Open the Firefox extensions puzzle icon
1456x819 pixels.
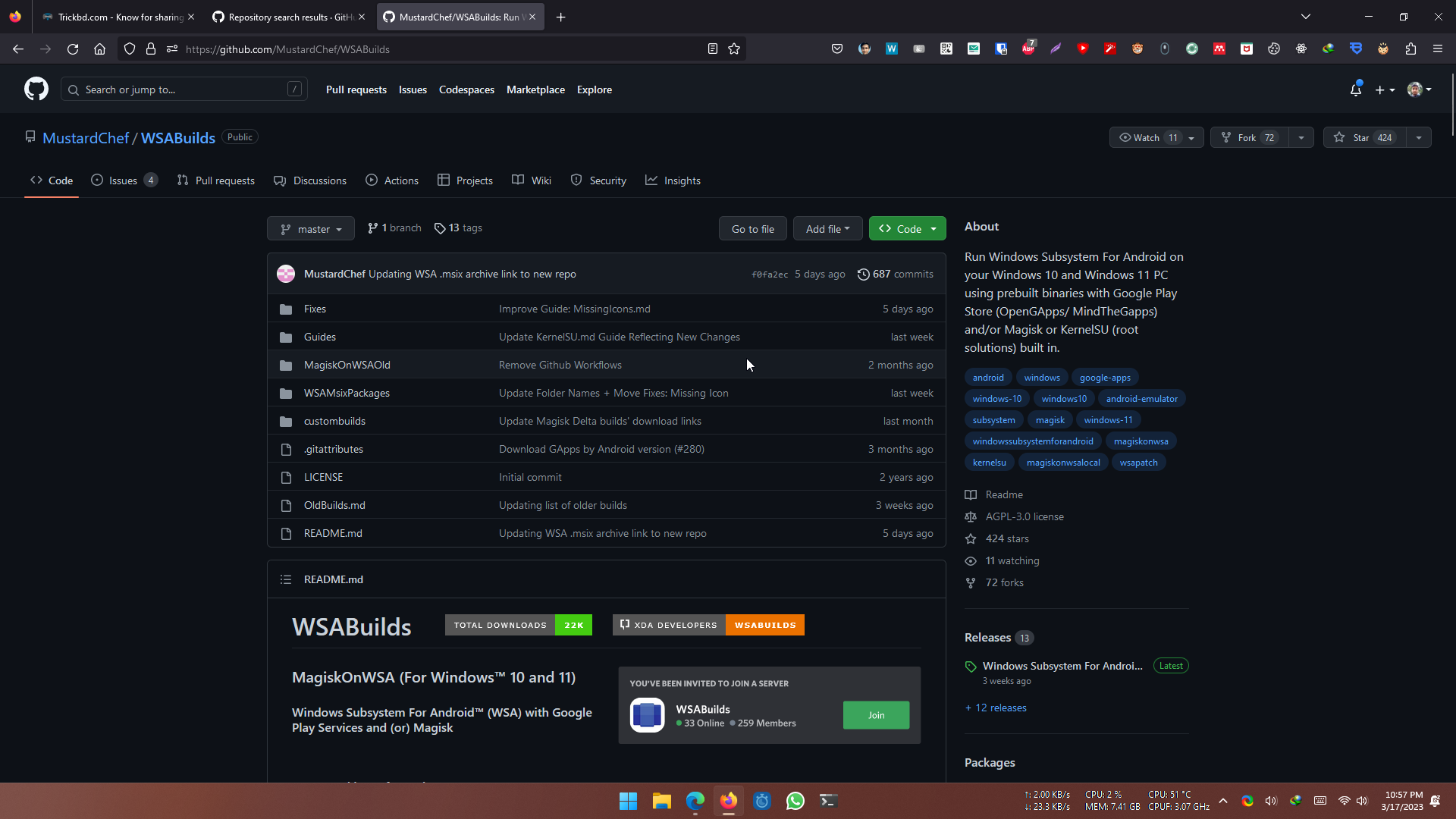(x=1410, y=49)
